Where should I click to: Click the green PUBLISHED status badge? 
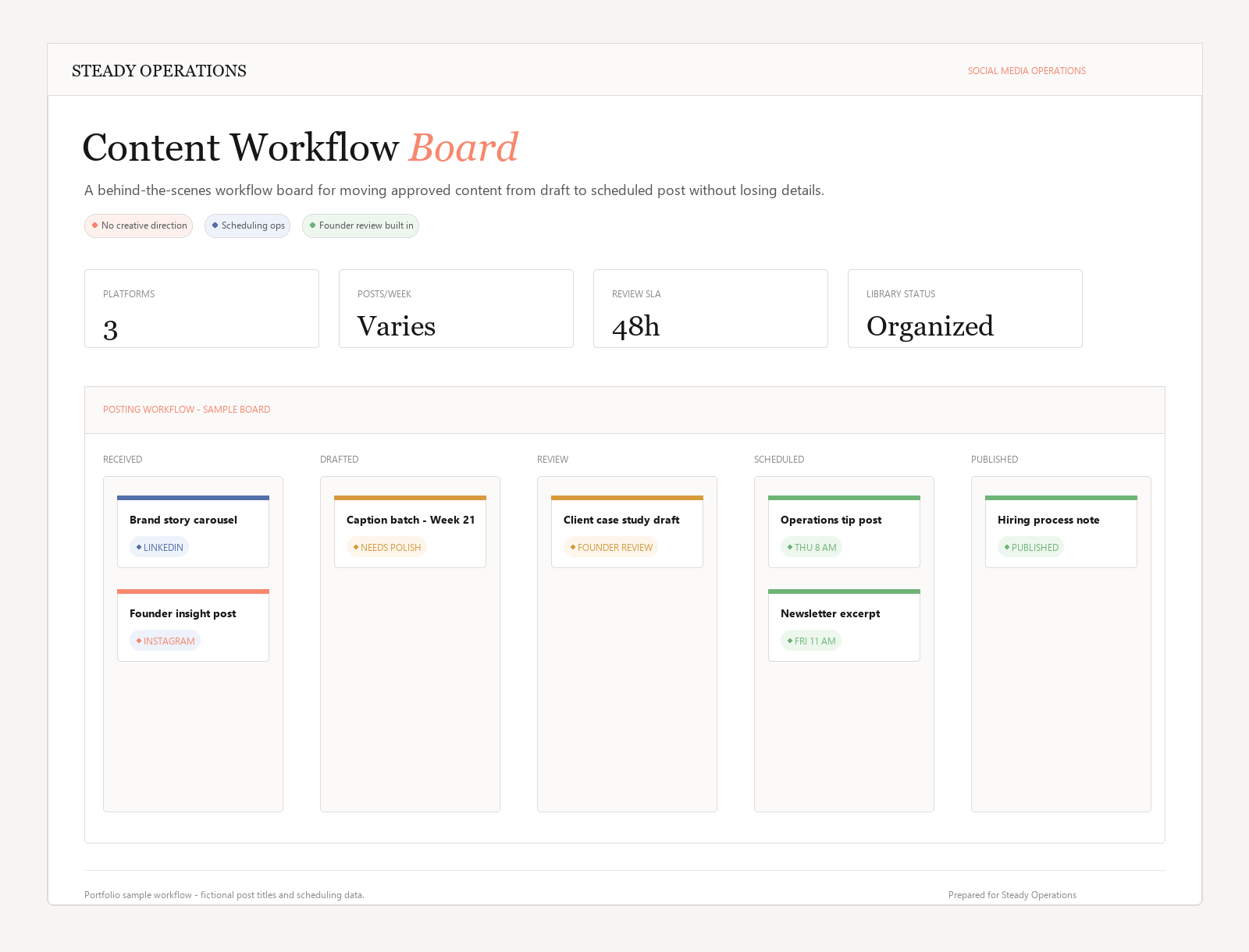(1030, 547)
